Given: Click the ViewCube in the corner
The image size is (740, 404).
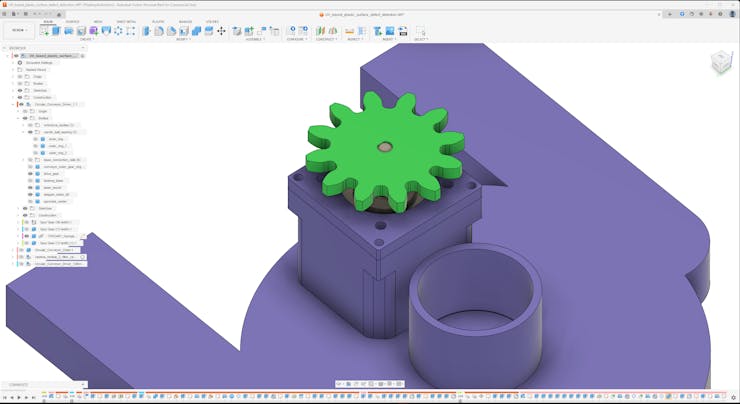Looking at the screenshot, I should coord(720,63).
